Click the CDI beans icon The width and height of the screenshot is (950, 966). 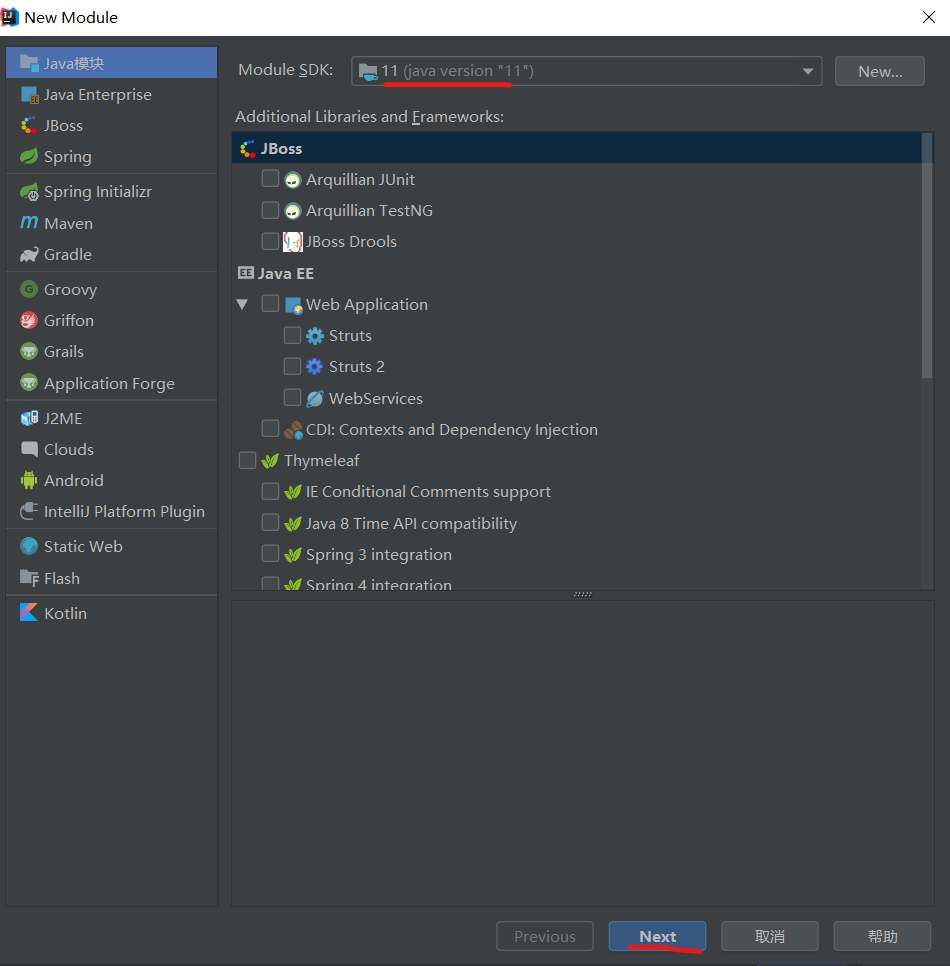(293, 429)
